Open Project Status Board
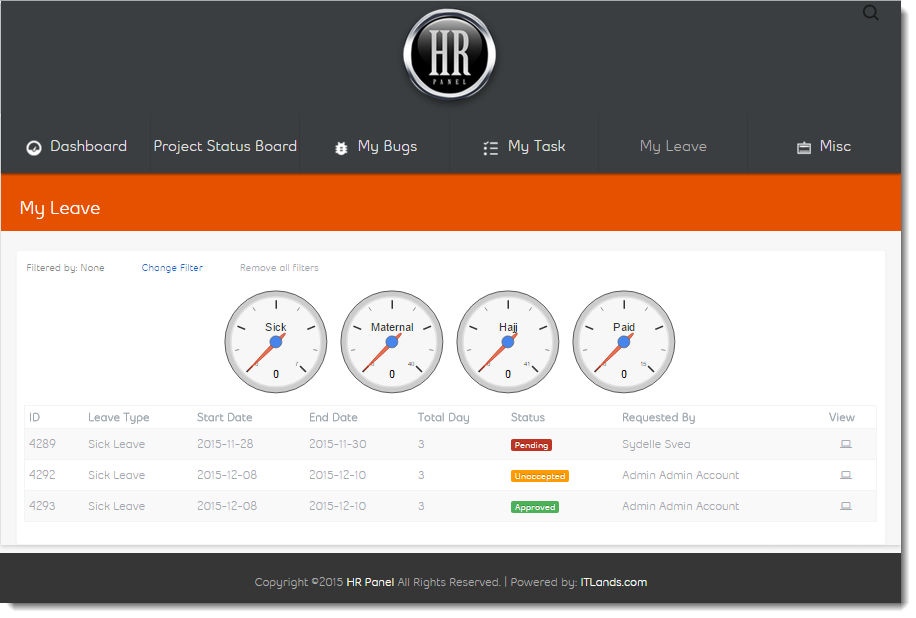The height and width of the screenshot is (618, 916). pos(225,146)
